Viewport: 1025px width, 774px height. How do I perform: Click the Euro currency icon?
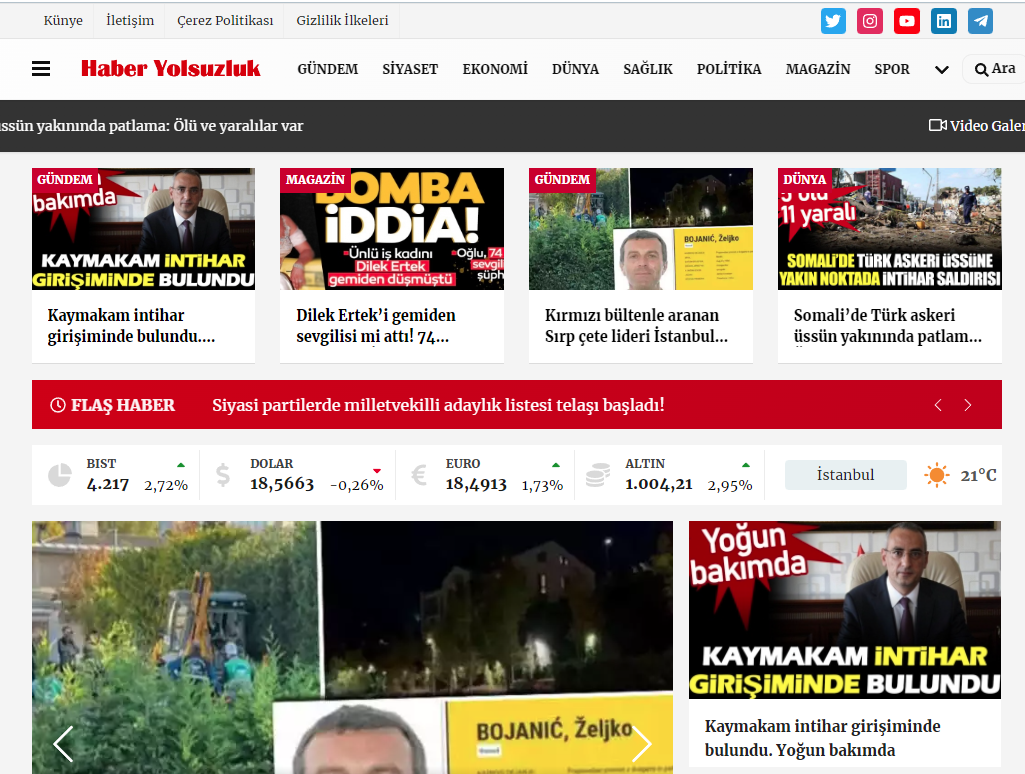coord(419,475)
